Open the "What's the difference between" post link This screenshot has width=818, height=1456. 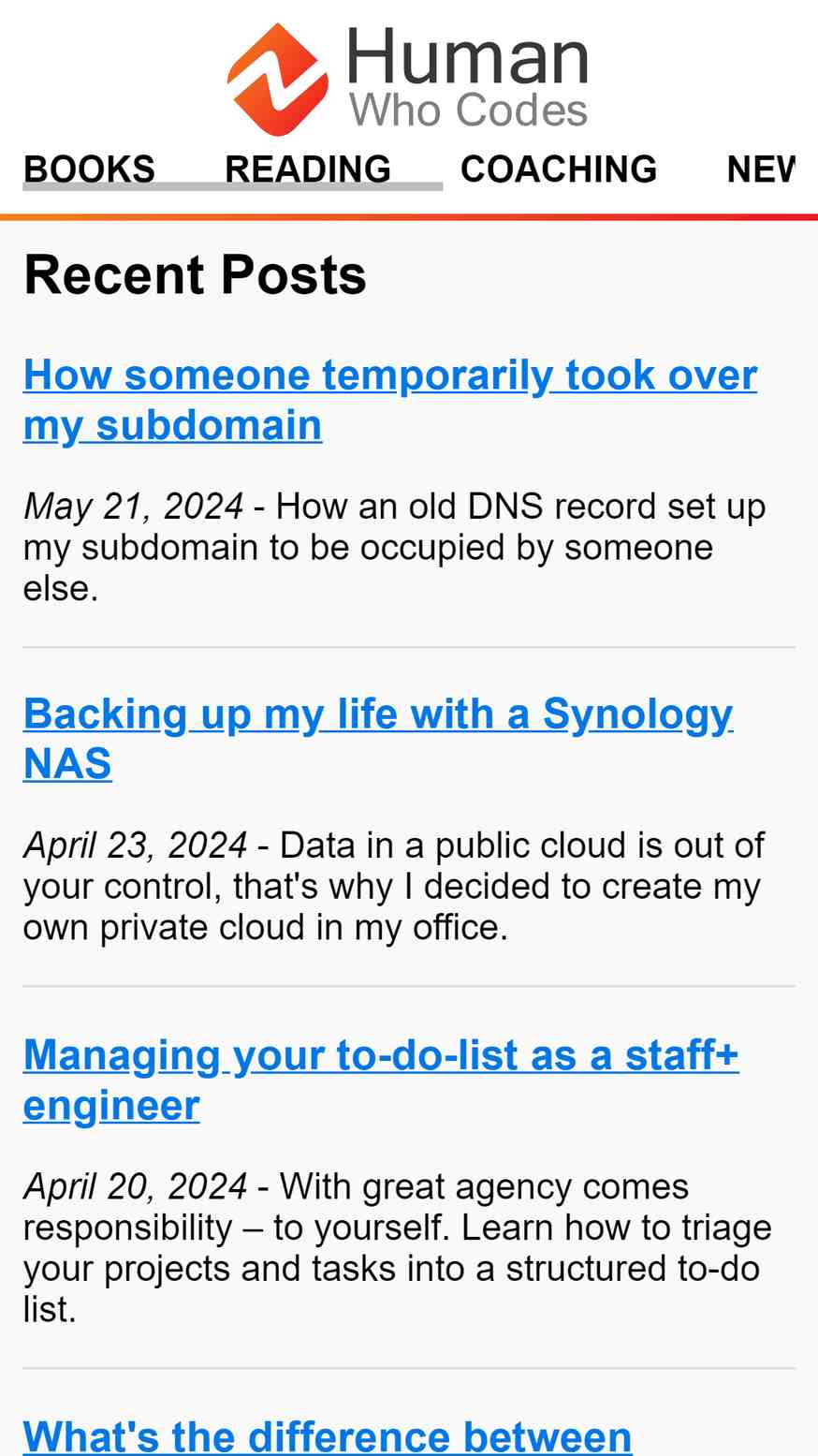[328, 1435]
